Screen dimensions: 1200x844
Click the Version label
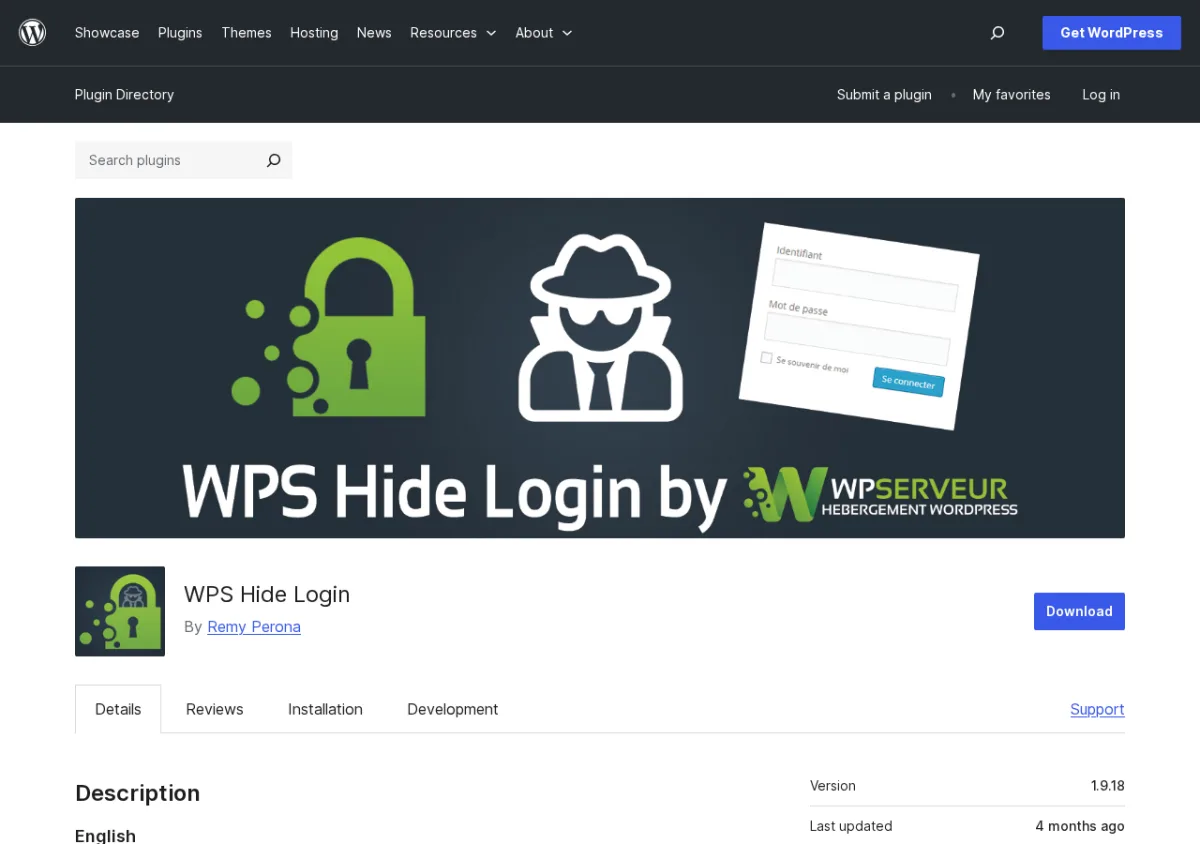(x=833, y=786)
